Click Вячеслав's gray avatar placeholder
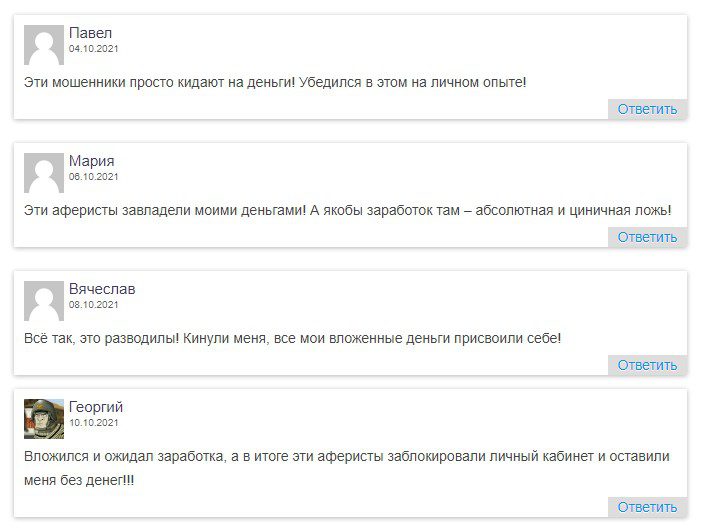The width and height of the screenshot is (702, 528). pyautogui.click(x=44, y=301)
